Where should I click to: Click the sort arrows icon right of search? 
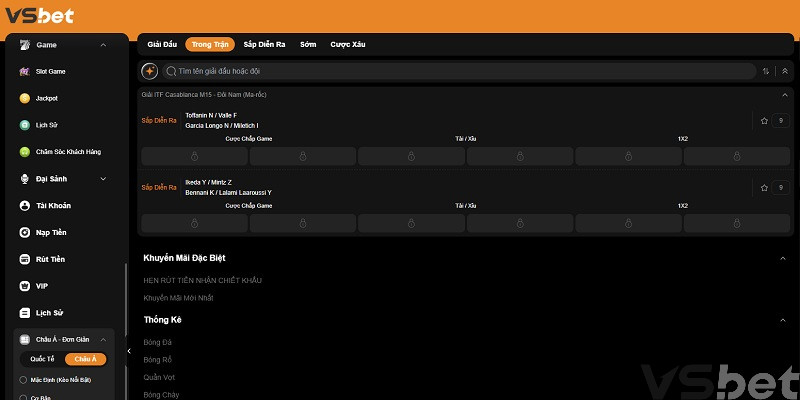point(766,71)
